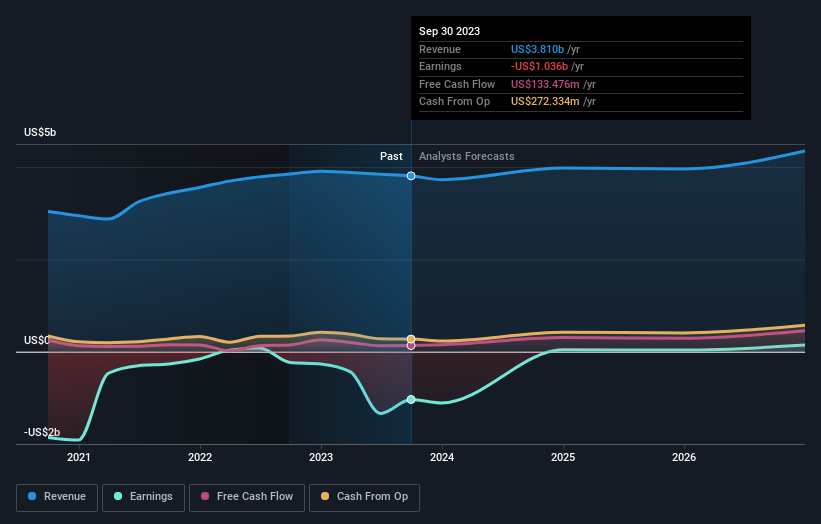This screenshot has width=821, height=524.
Task: Click the 2021 x-axis label
Action: tap(79, 458)
